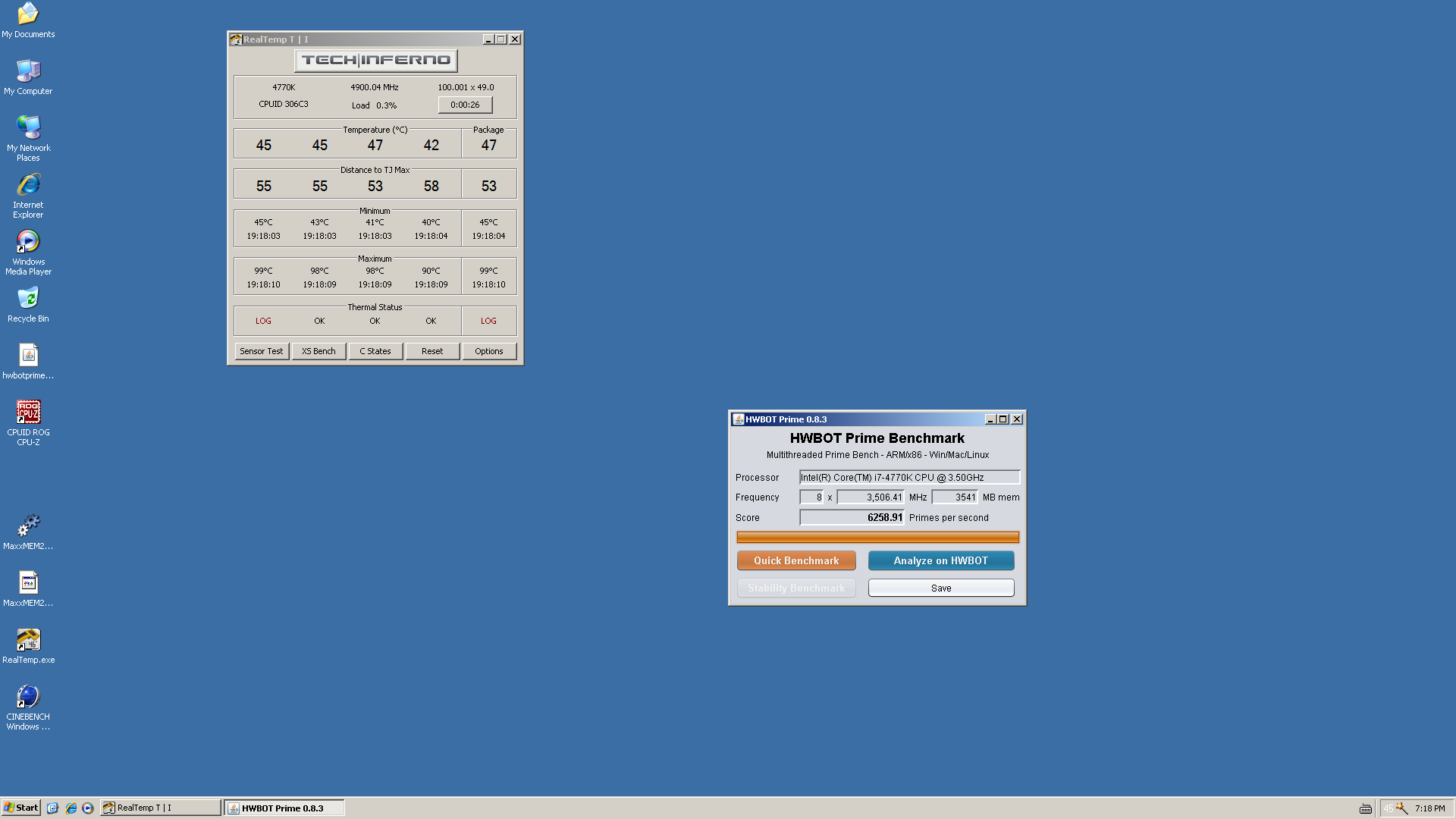Viewport: 1456px width, 819px height.
Task: Click the HWBOT Prime title bar Java icon
Action: click(x=738, y=419)
